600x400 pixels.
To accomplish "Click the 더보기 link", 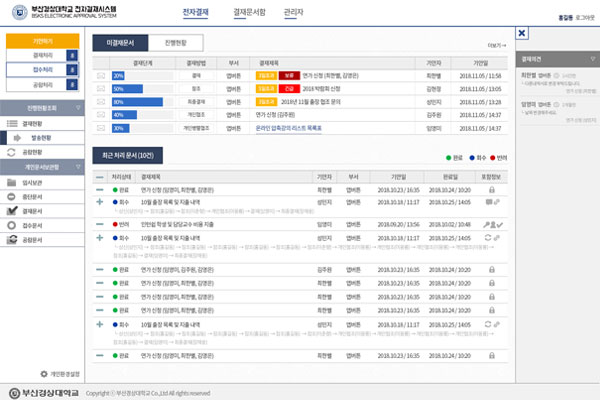I will click(x=495, y=44).
